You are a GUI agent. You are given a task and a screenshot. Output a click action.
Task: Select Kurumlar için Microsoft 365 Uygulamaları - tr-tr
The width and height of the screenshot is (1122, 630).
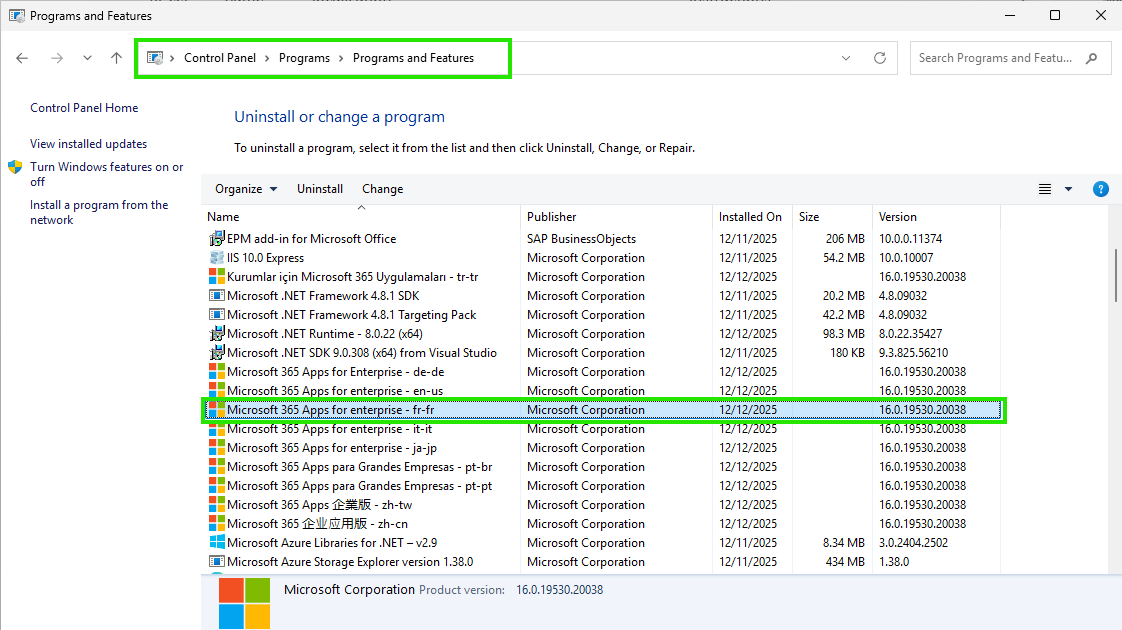coord(601,277)
